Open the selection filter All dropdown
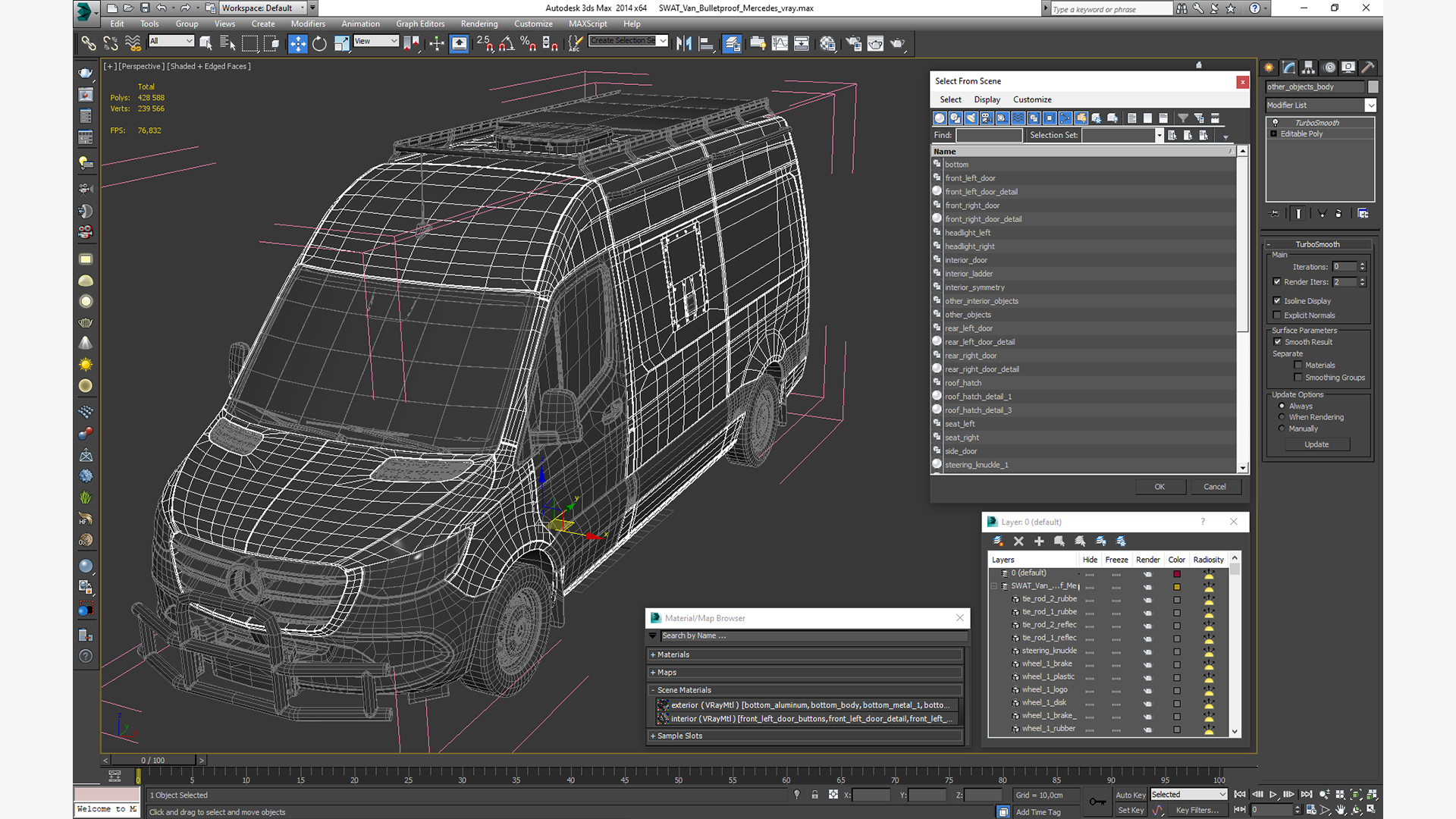The width and height of the screenshot is (1456, 819). tap(171, 42)
